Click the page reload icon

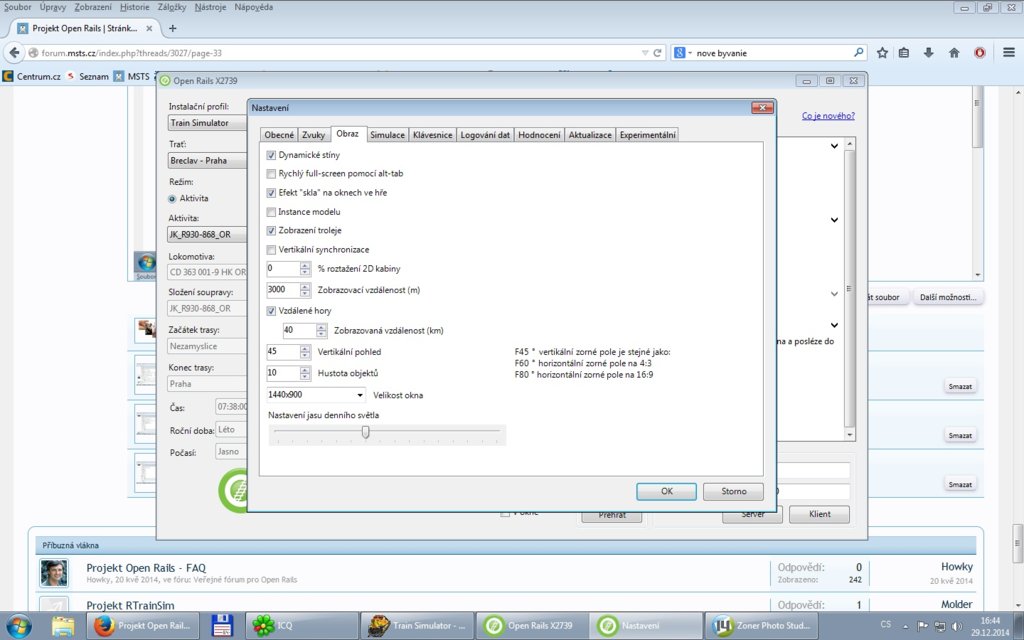(x=657, y=53)
